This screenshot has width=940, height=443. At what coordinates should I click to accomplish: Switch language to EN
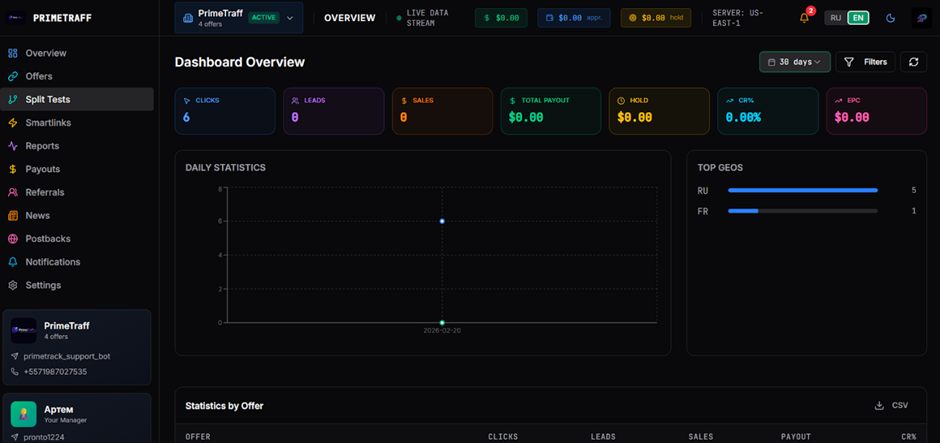point(858,18)
